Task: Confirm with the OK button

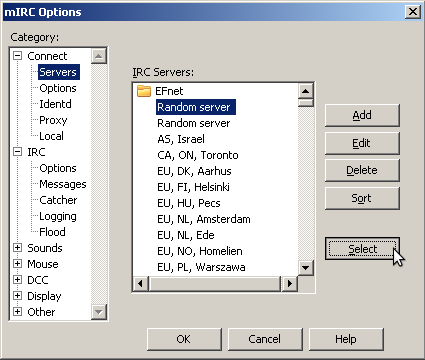Action: coord(184,339)
